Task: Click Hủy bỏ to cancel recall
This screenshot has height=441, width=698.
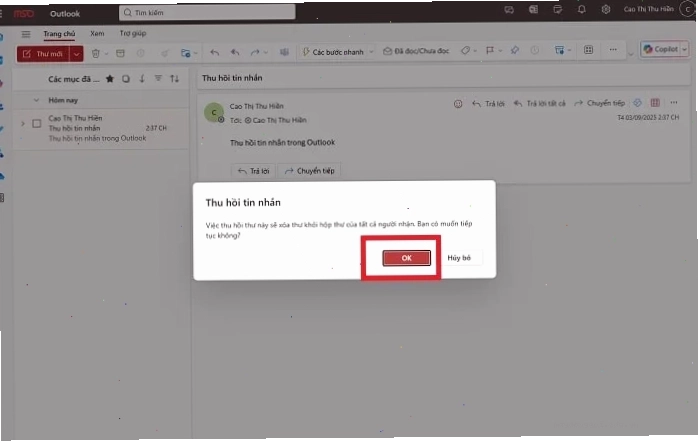Action: pos(459,258)
